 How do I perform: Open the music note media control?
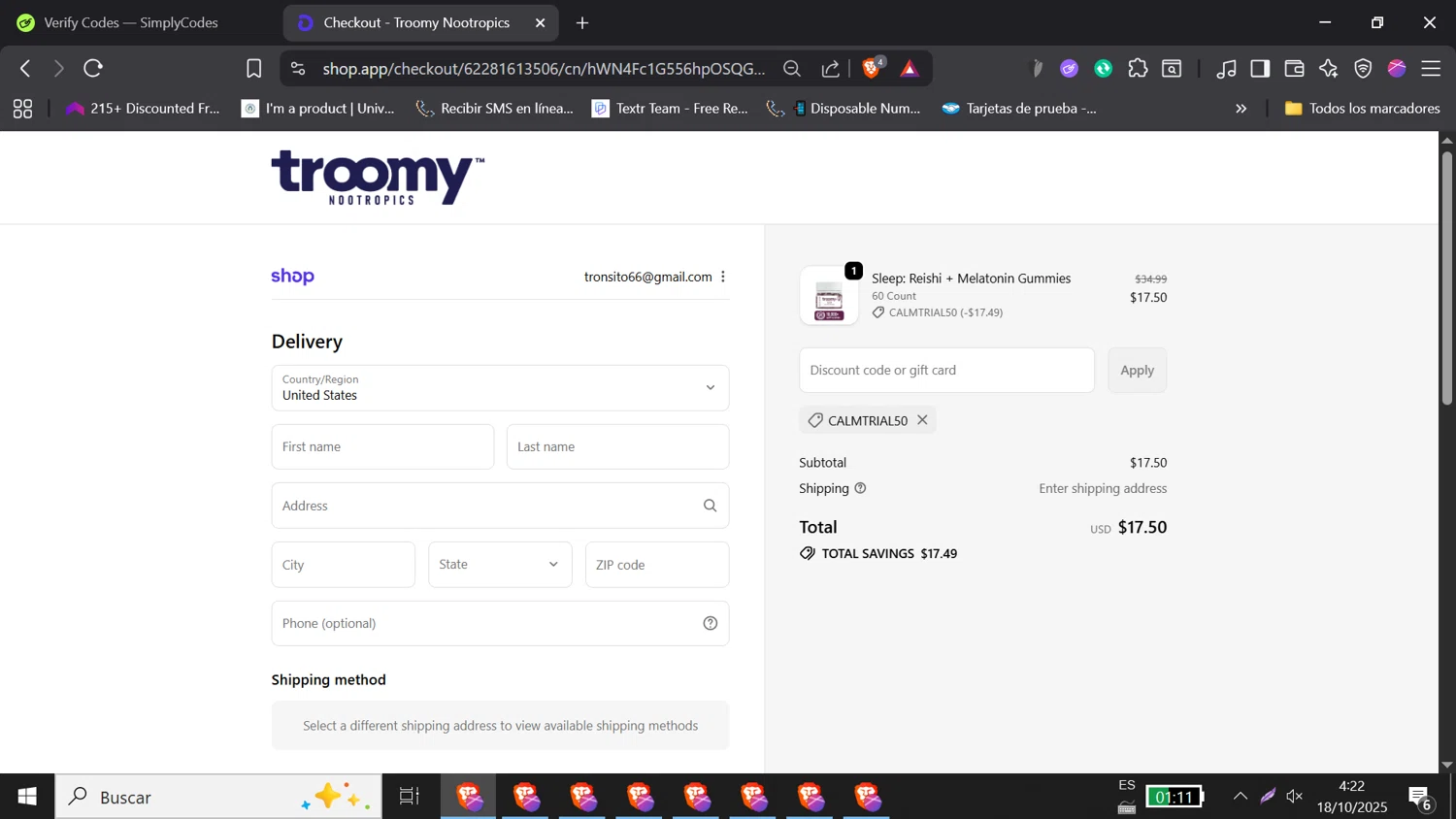[x=1227, y=69]
